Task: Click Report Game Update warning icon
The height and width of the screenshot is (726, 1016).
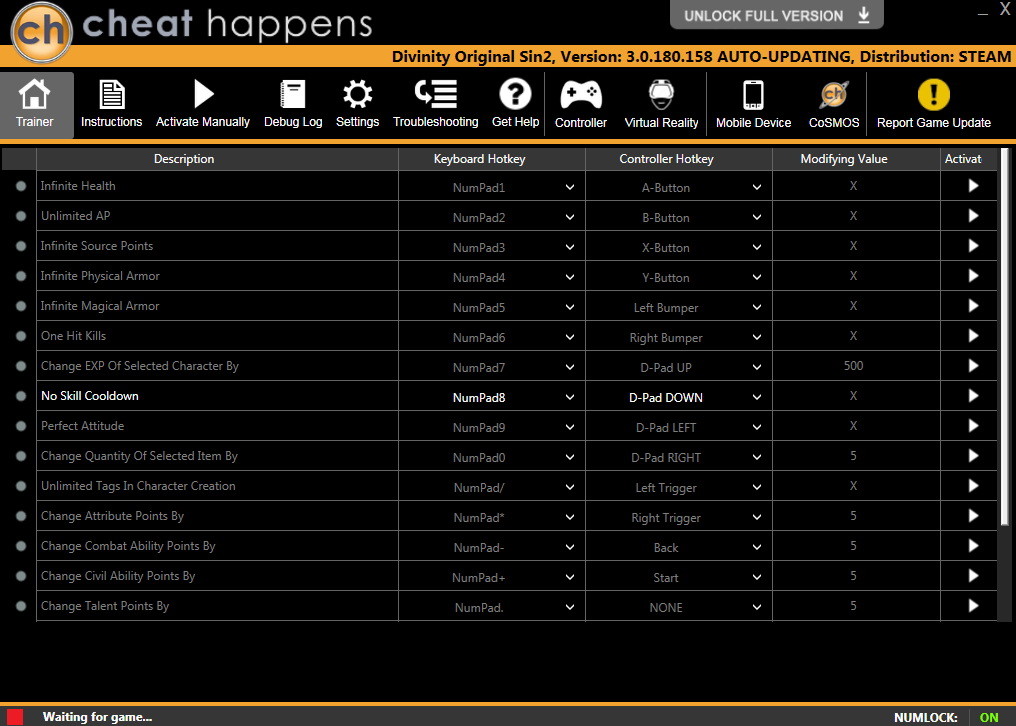Action: (x=934, y=95)
